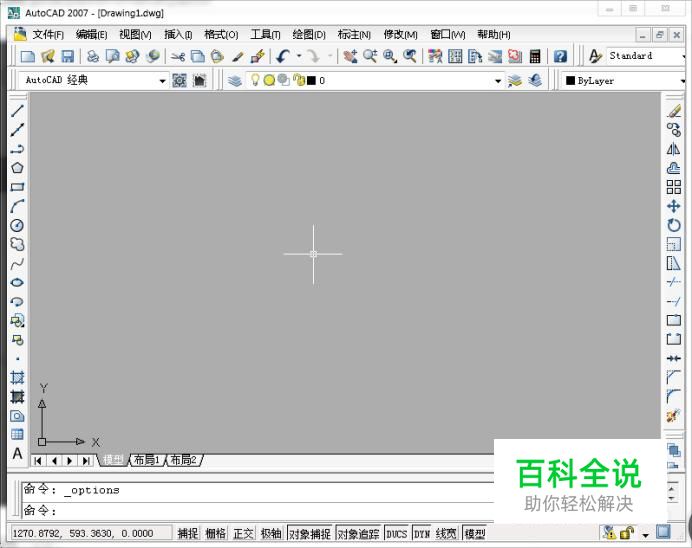Toggle 正交 ortho mode
692x548 pixels.
(243, 533)
